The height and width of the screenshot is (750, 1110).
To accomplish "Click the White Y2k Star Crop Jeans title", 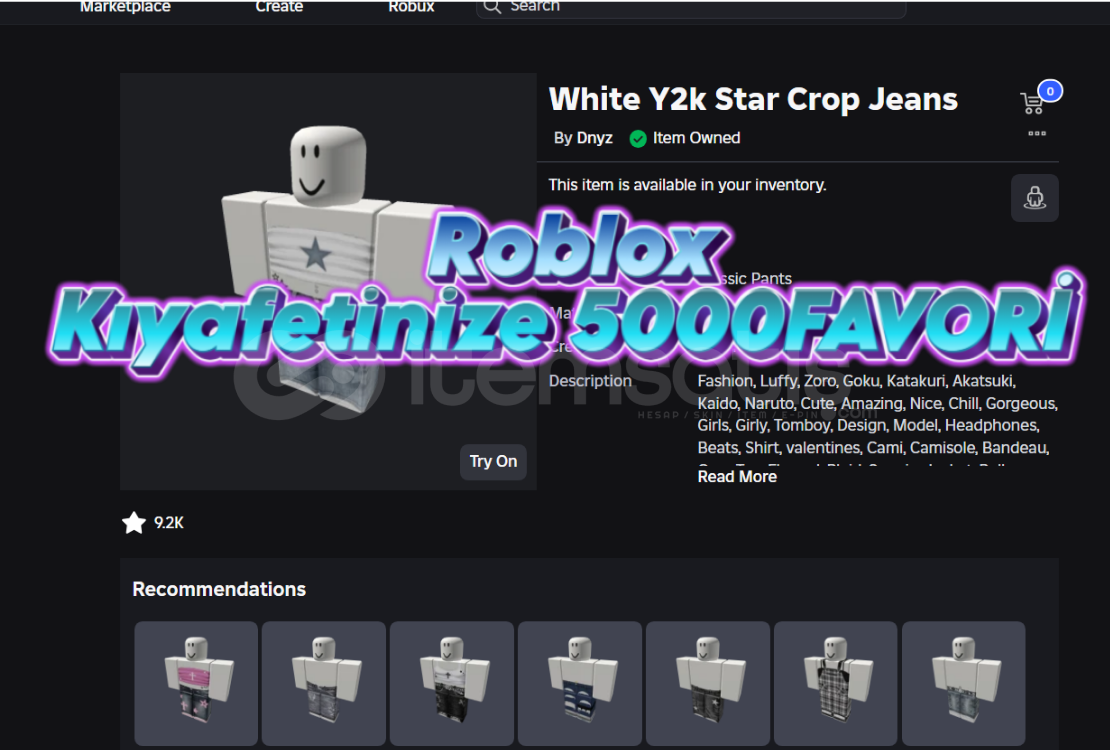I will [x=753, y=99].
